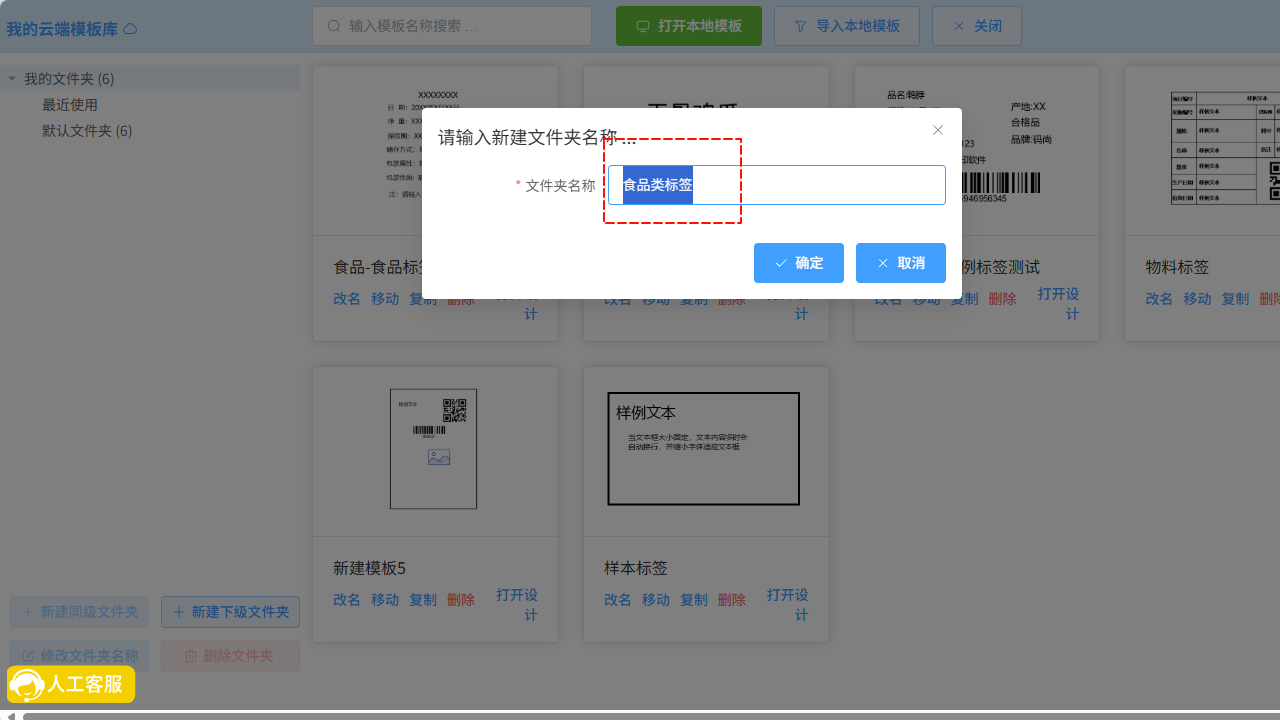
Task: Click the plus icon in 新建同级文件夹
Action: [28, 612]
